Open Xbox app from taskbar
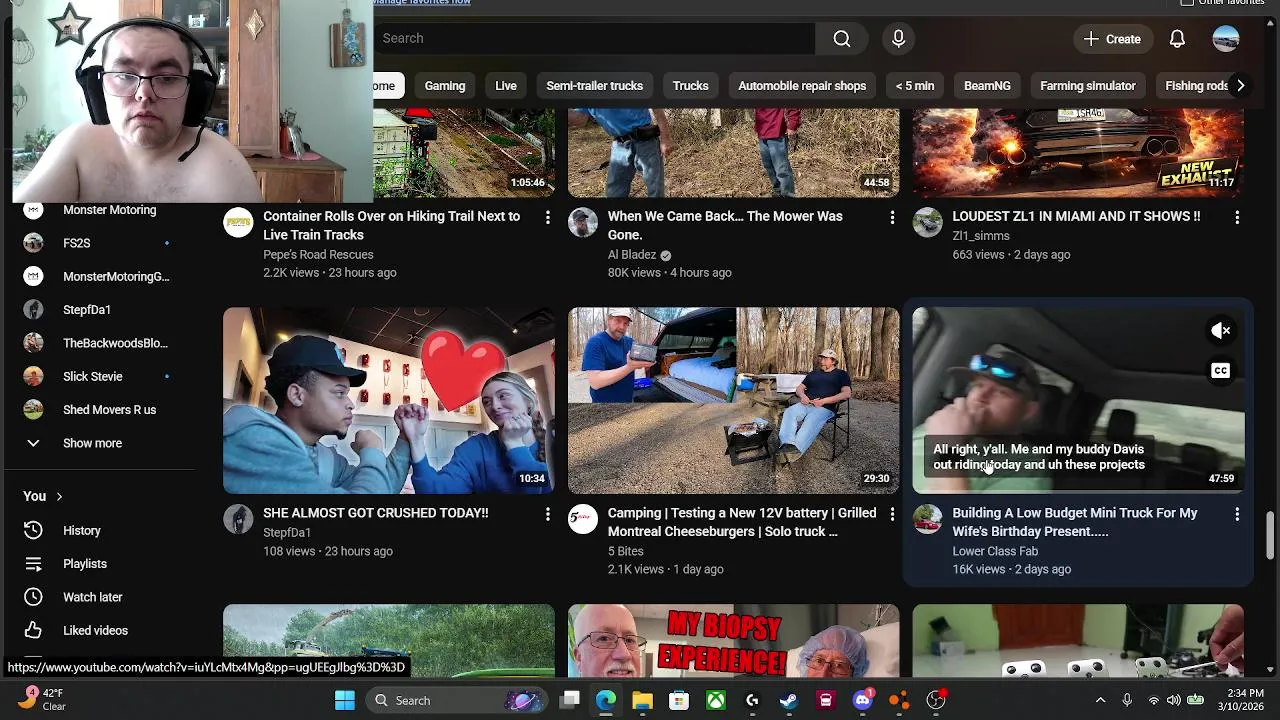Viewport: 1280px width, 720px height. [x=716, y=701]
